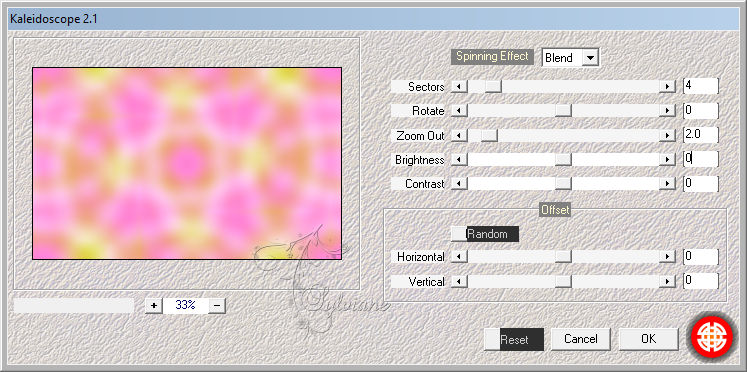Viewport: 747px width, 372px height.
Task: Increase Contrast with right arrow
Action: tap(667, 183)
